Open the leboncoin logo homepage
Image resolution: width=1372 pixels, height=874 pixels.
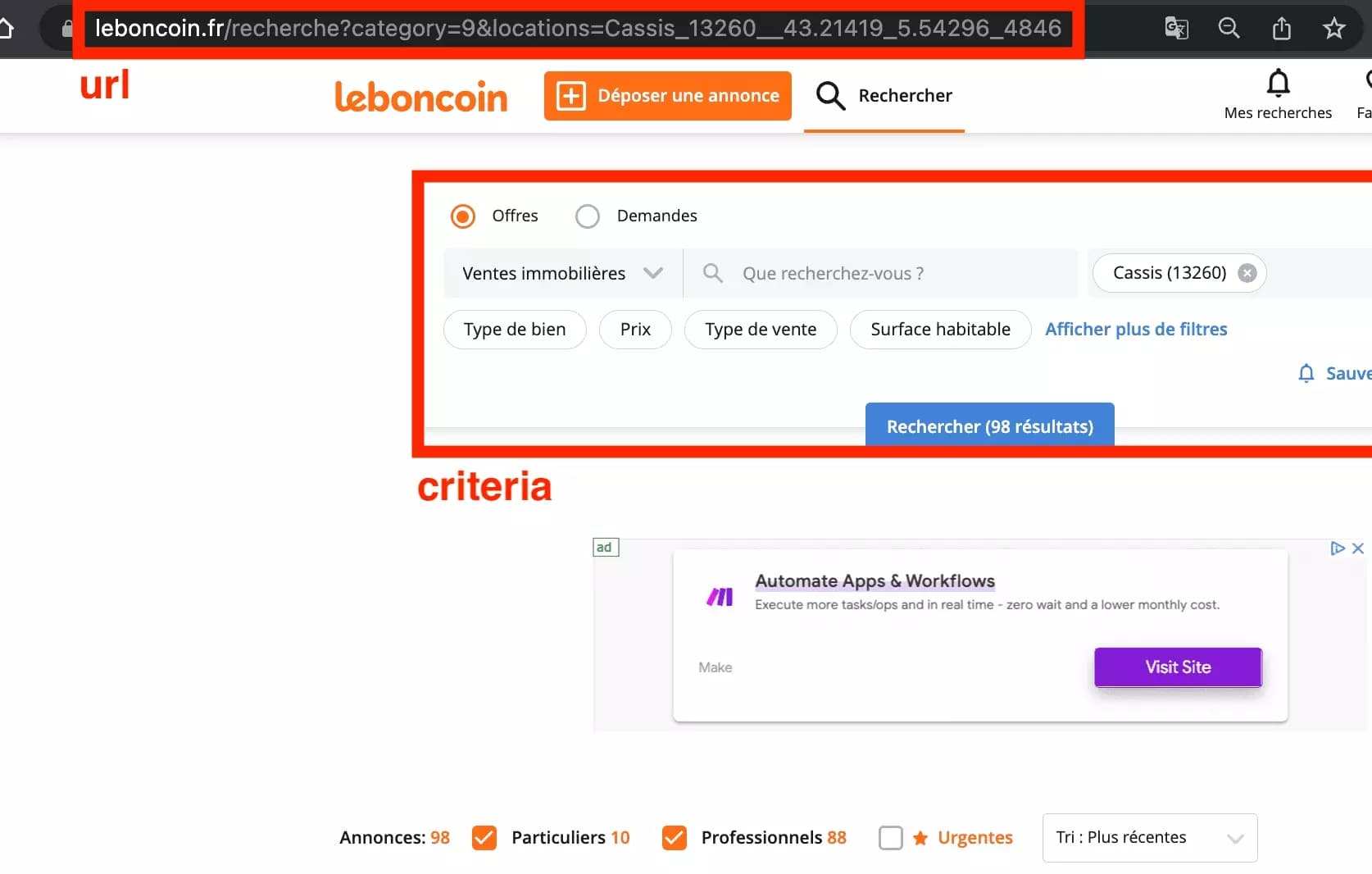[x=421, y=97]
